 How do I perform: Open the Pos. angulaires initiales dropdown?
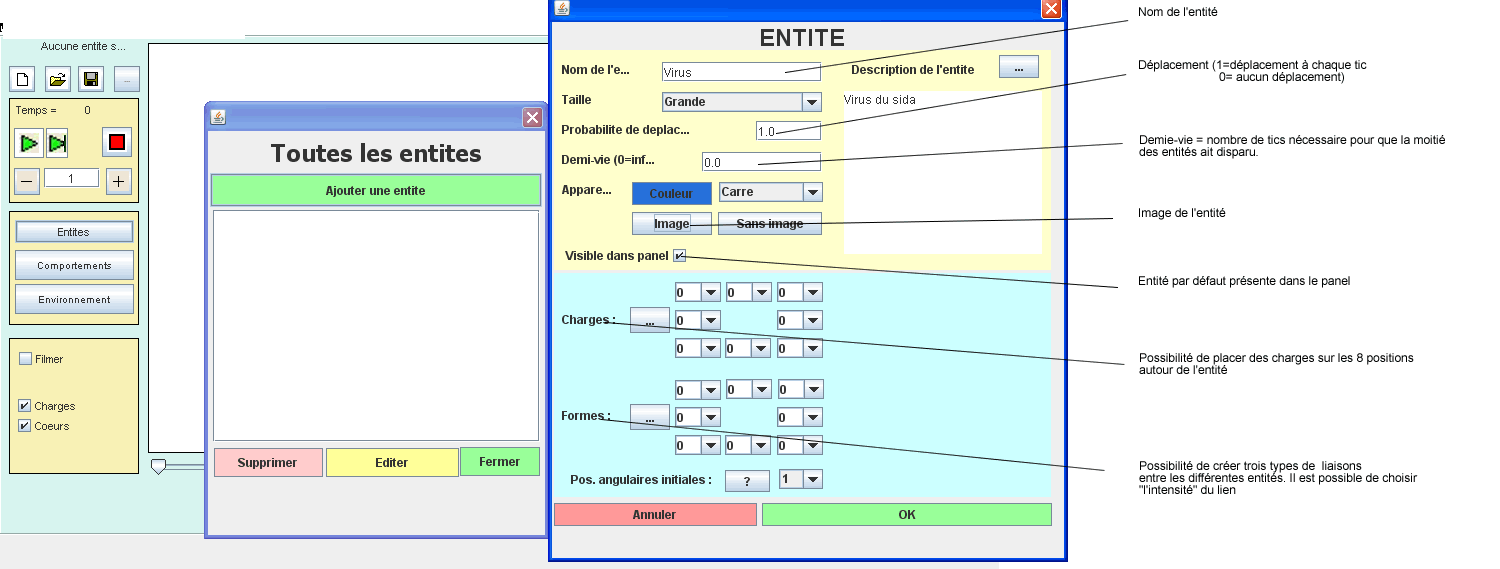812,480
